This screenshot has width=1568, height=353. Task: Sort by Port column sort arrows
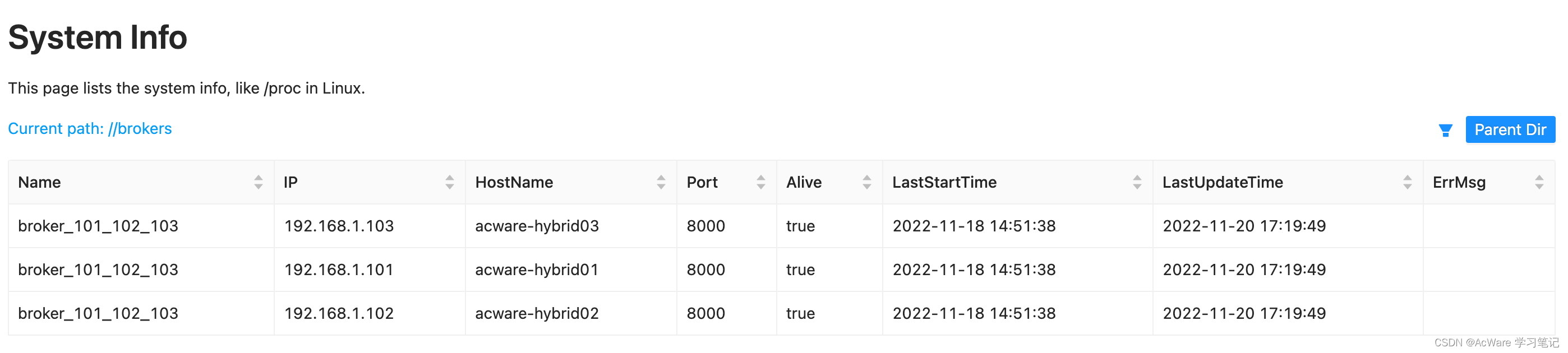(x=760, y=182)
